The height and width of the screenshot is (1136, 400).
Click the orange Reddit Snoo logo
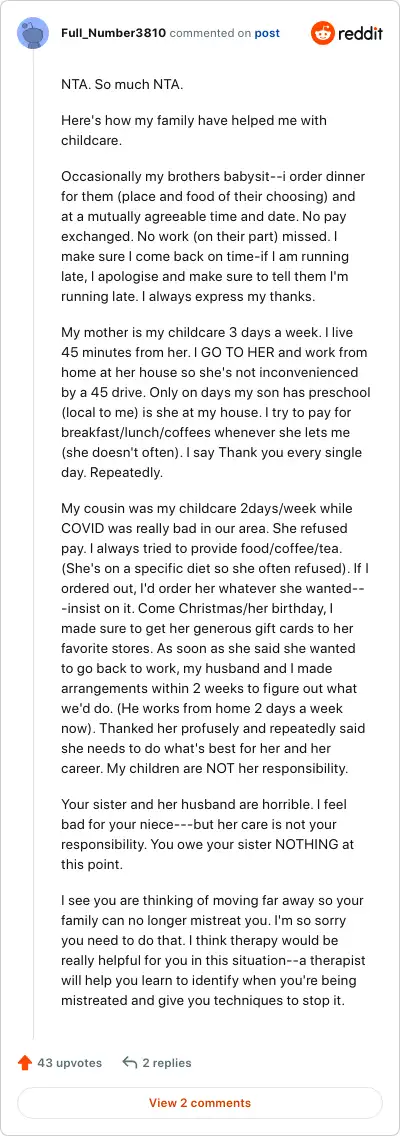pyautogui.click(x=322, y=33)
